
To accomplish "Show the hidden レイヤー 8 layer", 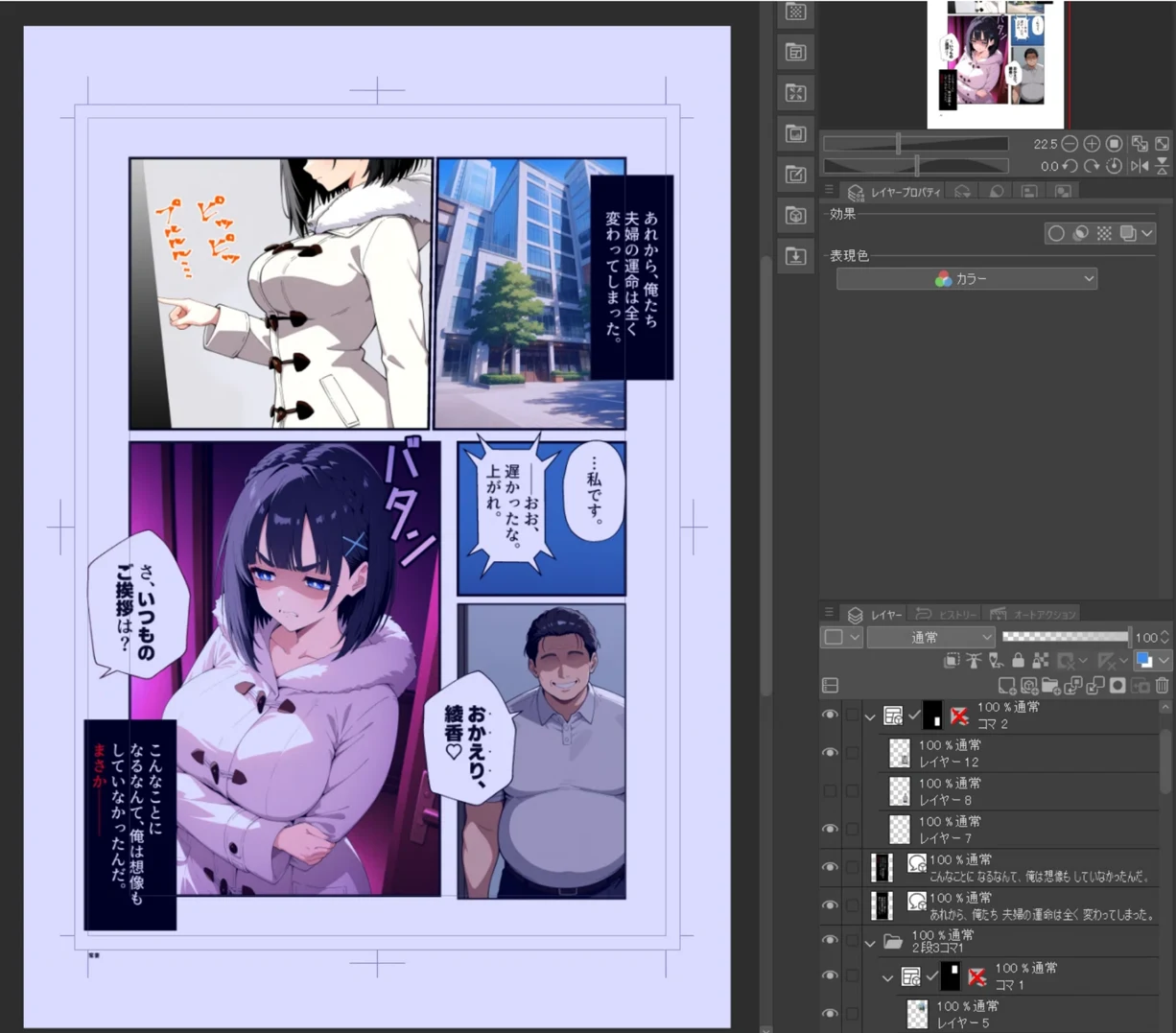I will click(830, 791).
